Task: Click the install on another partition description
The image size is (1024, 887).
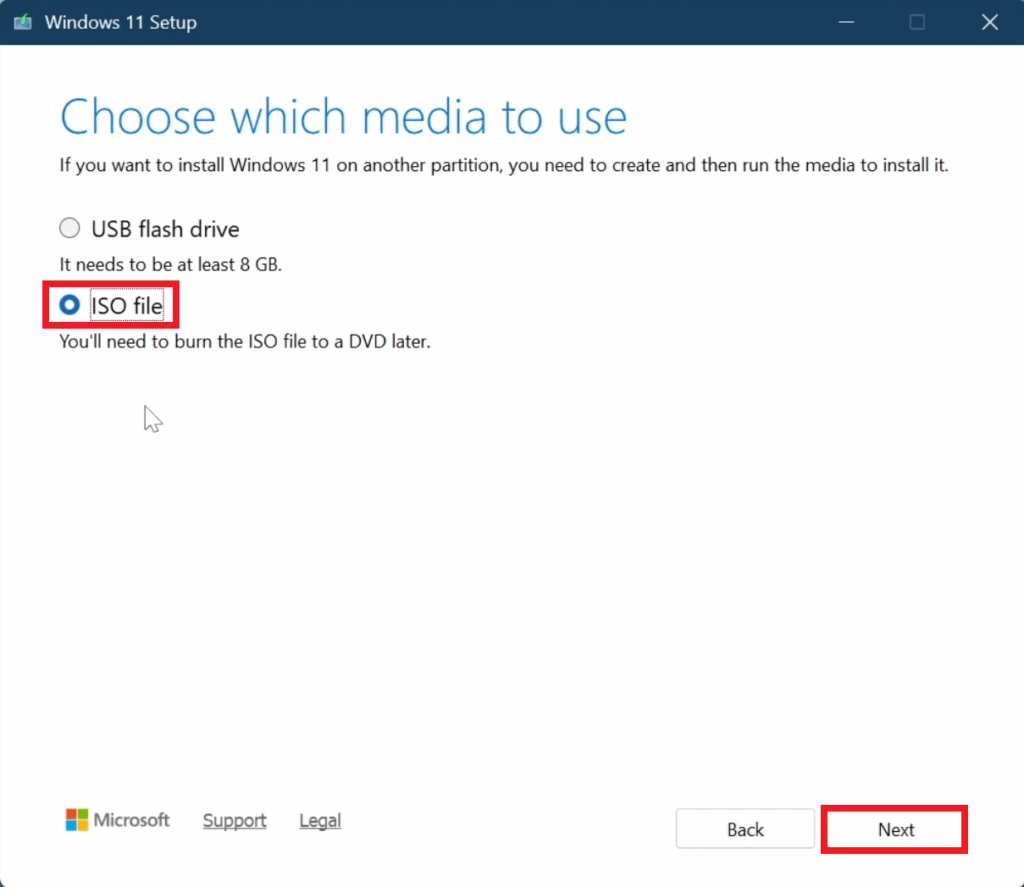Action: point(503,165)
